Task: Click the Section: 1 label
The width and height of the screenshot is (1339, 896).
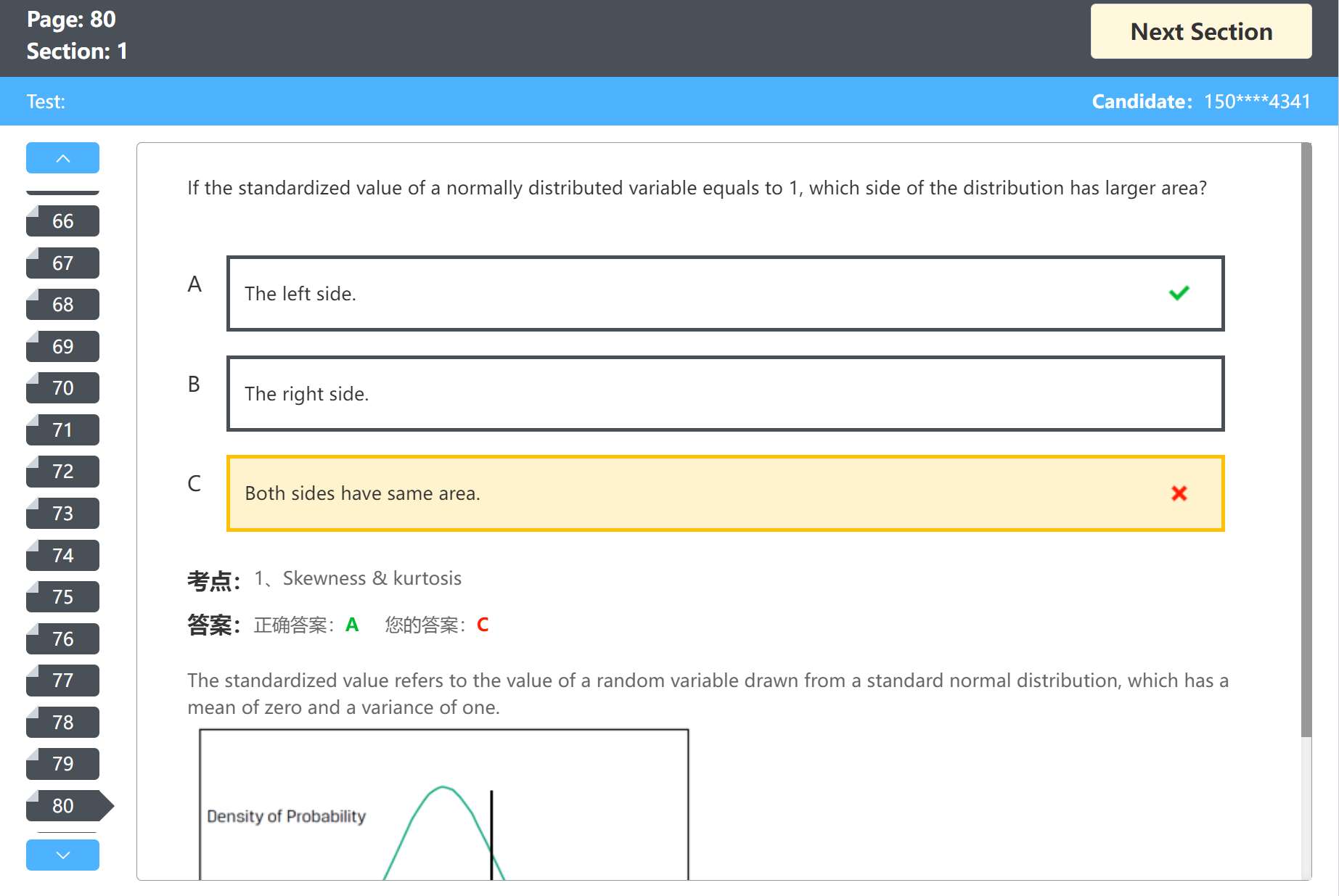Action: point(77,52)
